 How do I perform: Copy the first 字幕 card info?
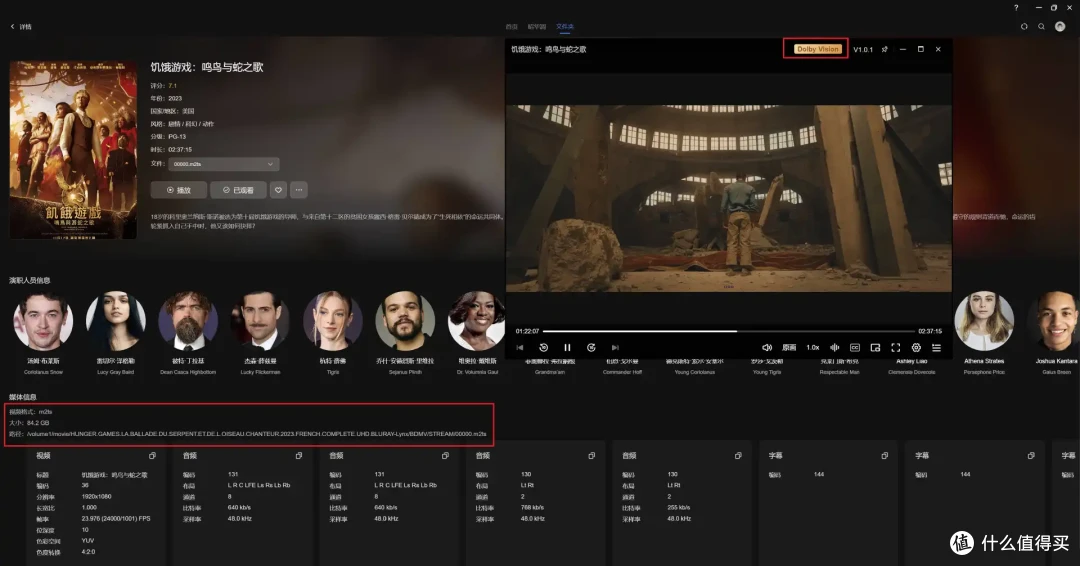click(x=884, y=456)
